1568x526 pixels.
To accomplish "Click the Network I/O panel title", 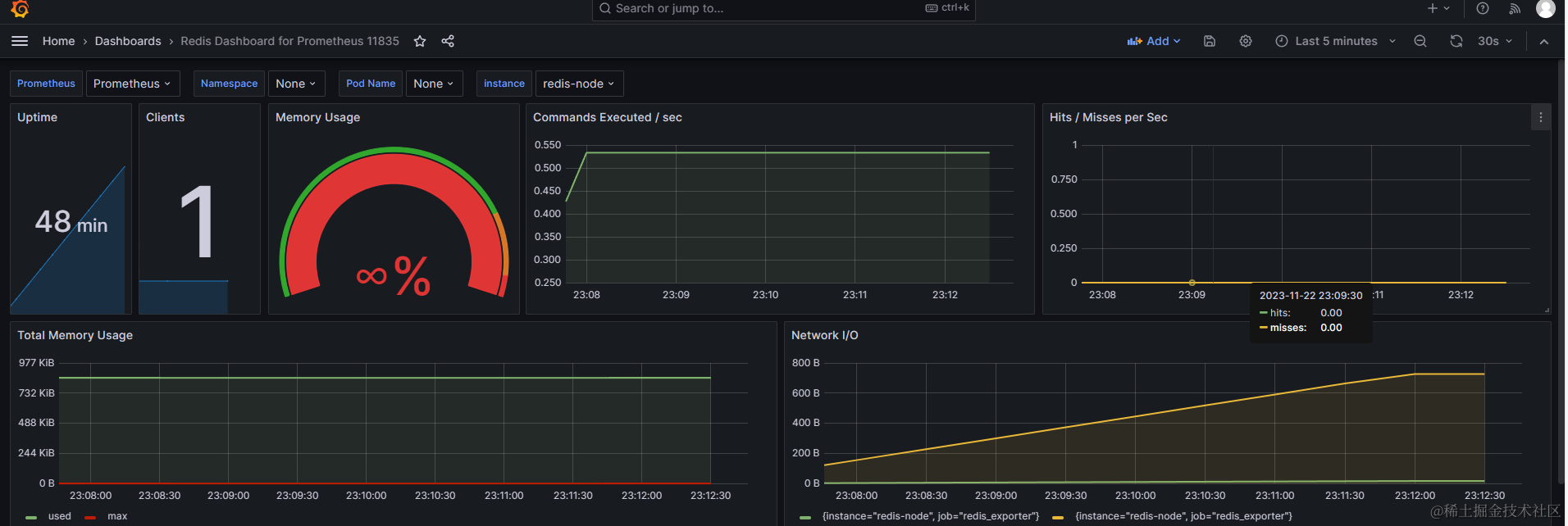I will coord(824,335).
